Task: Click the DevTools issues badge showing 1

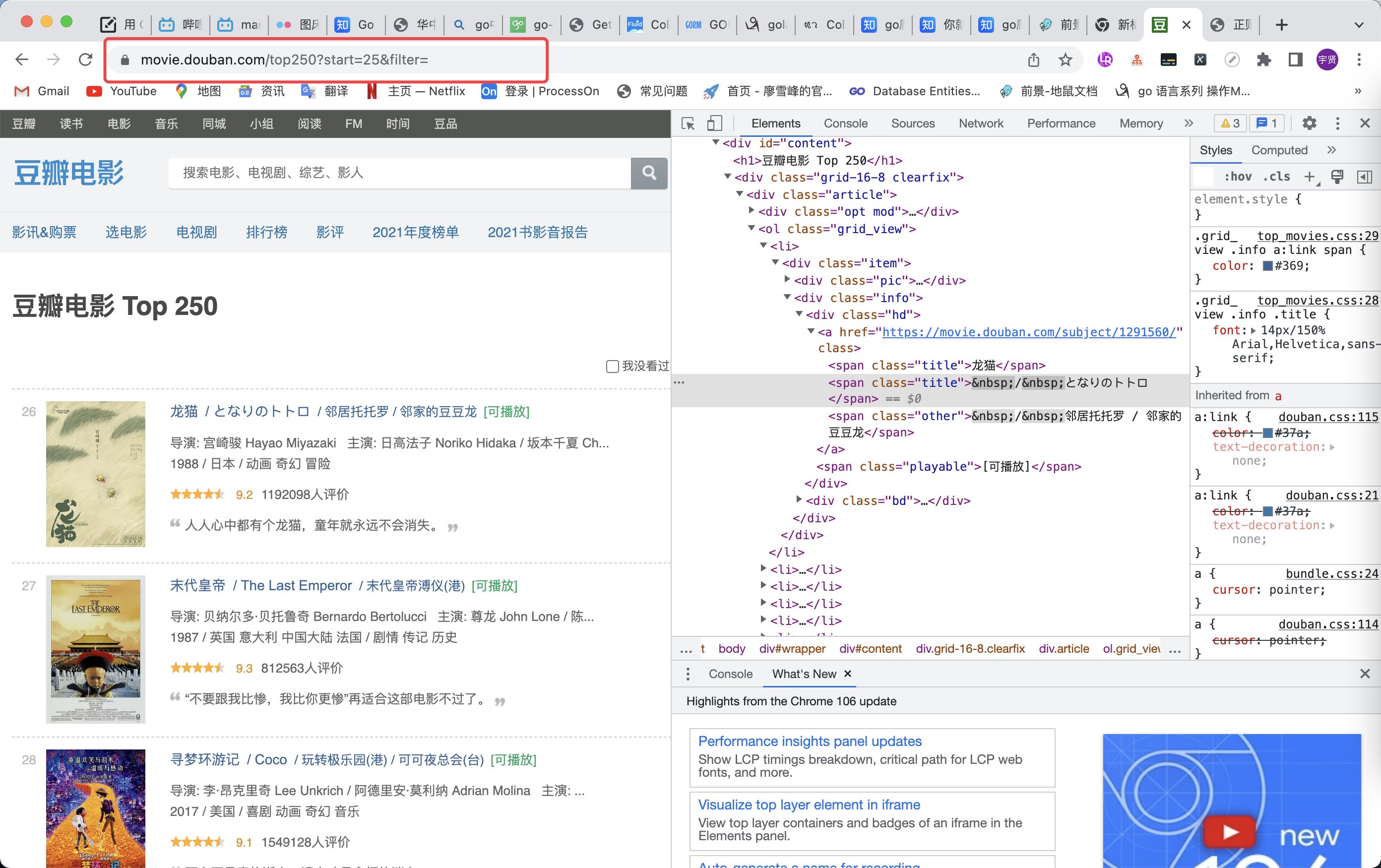Action: [x=1267, y=124]
